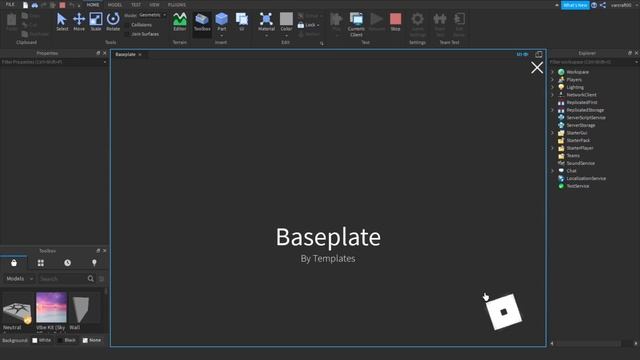The height and width of the screenshot is (360, 640).
Task: Switch to the MODEL ribbon tab
Action: (115, 4)
